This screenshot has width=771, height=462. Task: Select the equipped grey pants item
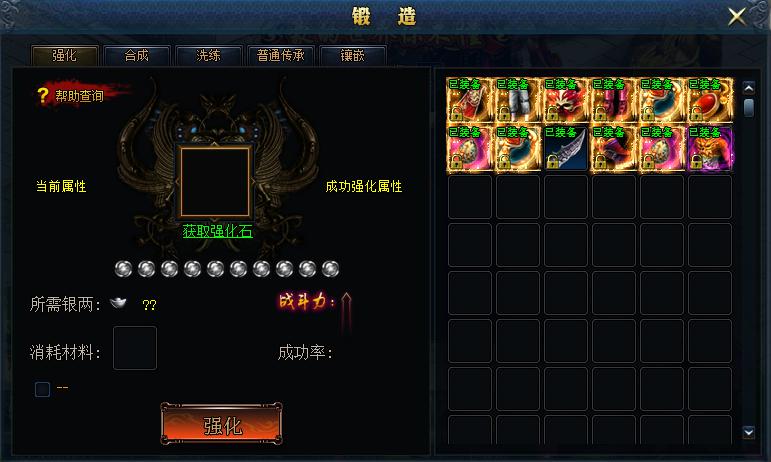click(517, 100)
